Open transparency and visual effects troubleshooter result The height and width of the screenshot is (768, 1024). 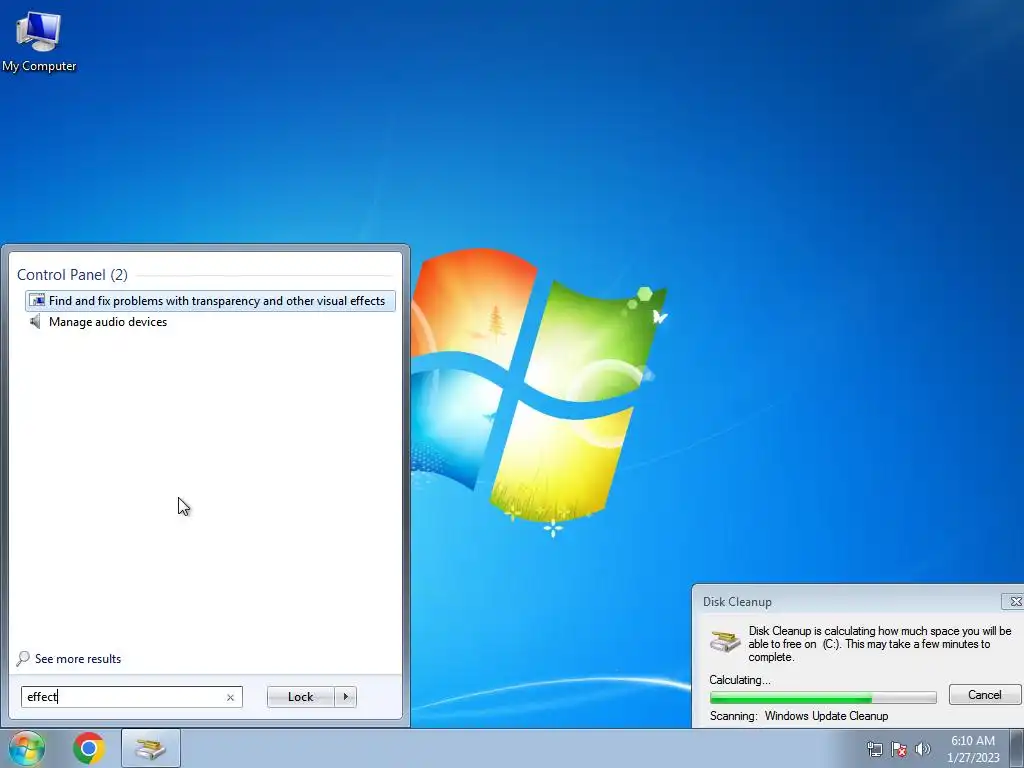210,301
